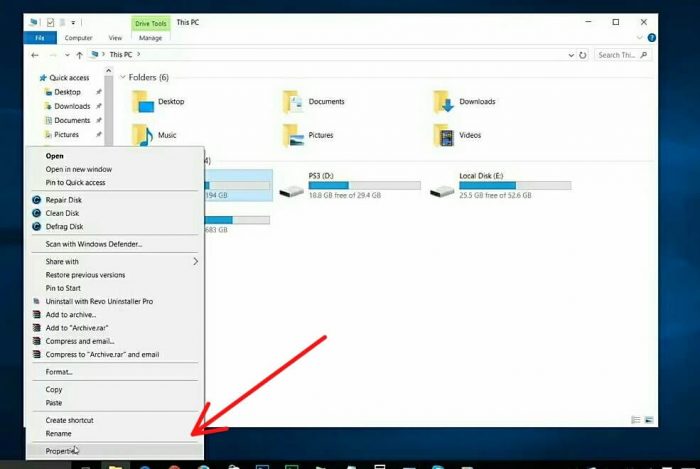Click the search magnifier icon
Screen dimensions: 700x469
pyautogui.click(x=643, y=55)
